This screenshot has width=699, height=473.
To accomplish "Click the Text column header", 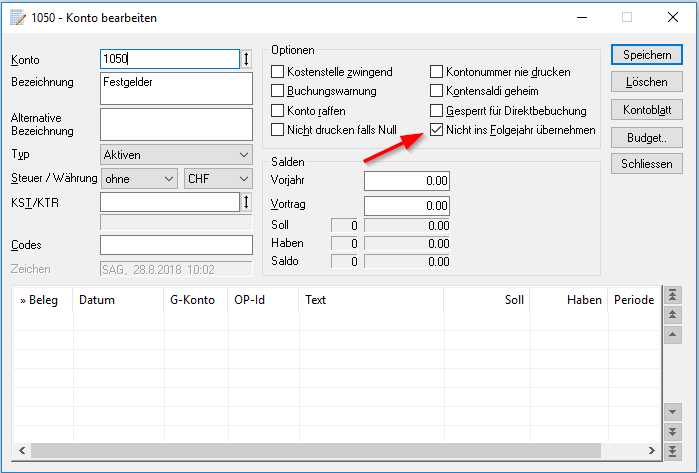I will [x=371, y=300].
